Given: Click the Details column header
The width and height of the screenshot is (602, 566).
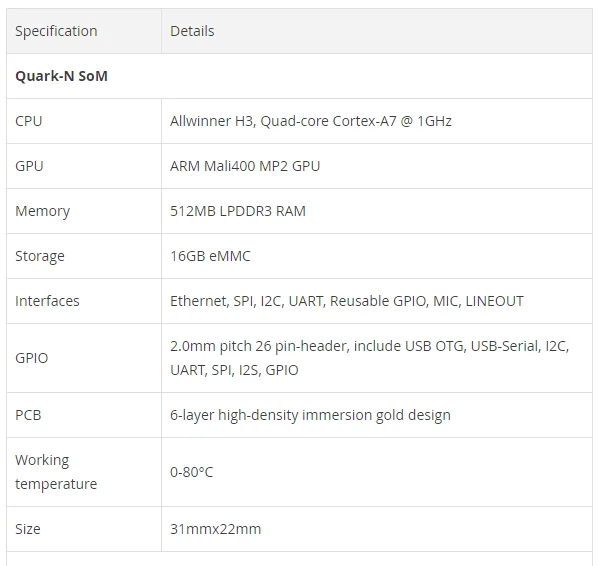Looking at the screenshot, I should [x=192, y=31].
